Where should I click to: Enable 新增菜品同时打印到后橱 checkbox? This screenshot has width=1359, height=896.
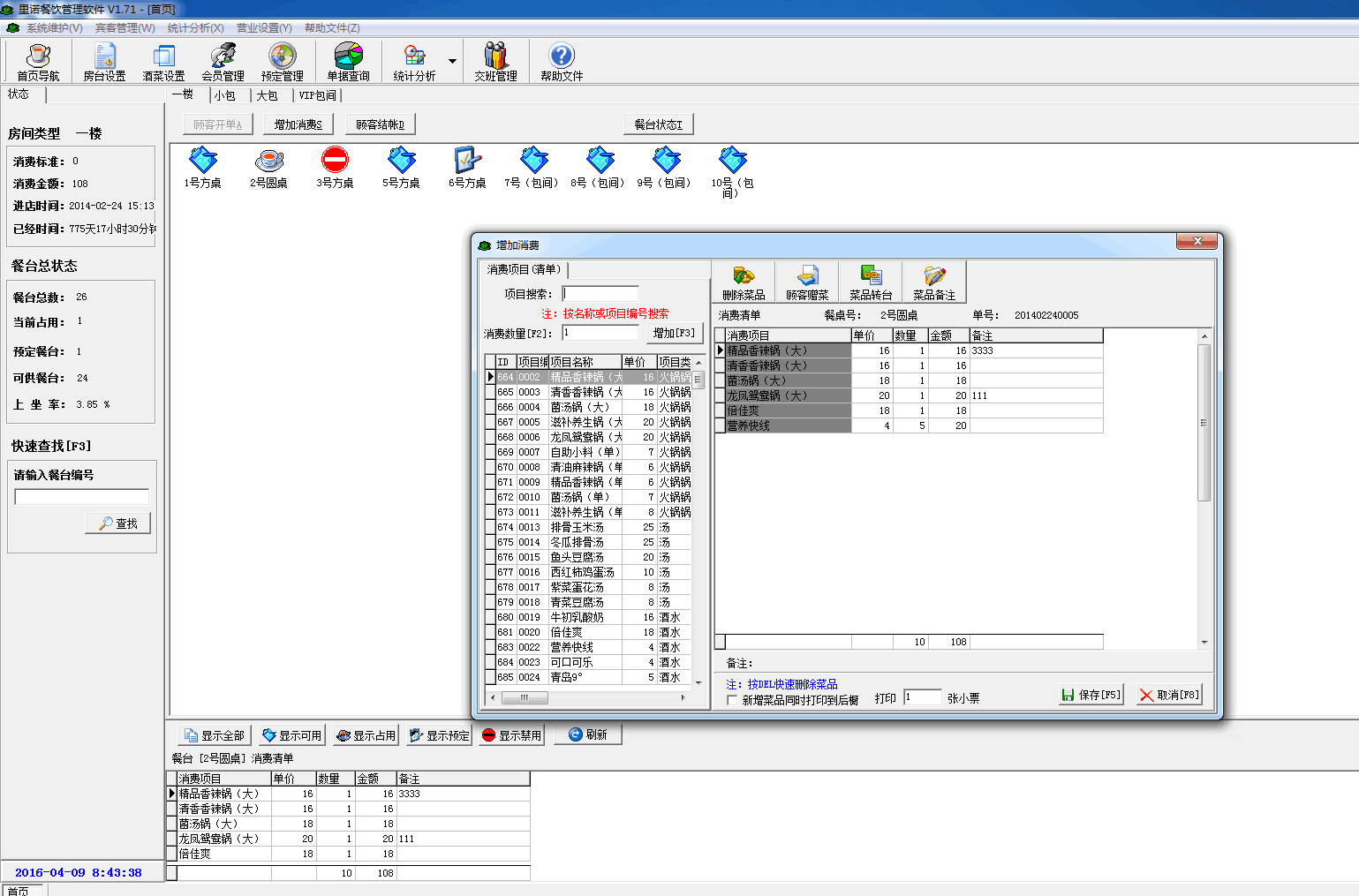[732, 700]
